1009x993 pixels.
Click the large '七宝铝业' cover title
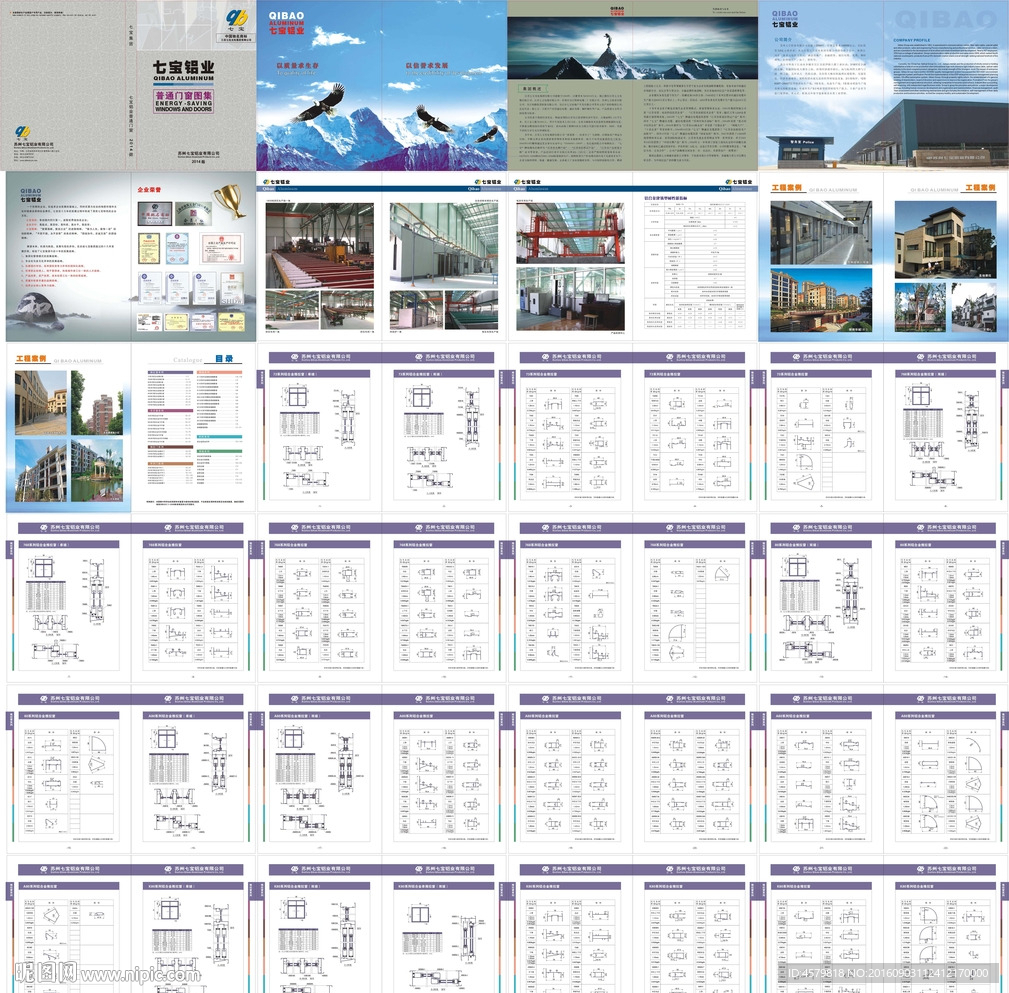pos(183,67)
